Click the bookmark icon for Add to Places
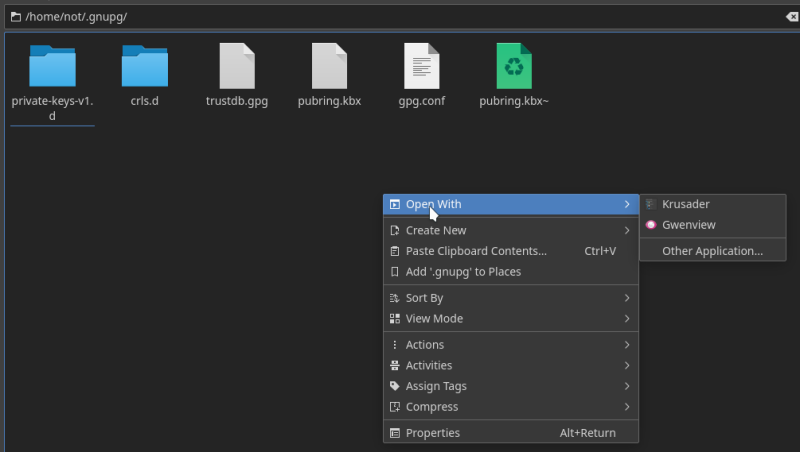Image resolution: width=800 pixels, height=452 pixels. pos(395,272)
